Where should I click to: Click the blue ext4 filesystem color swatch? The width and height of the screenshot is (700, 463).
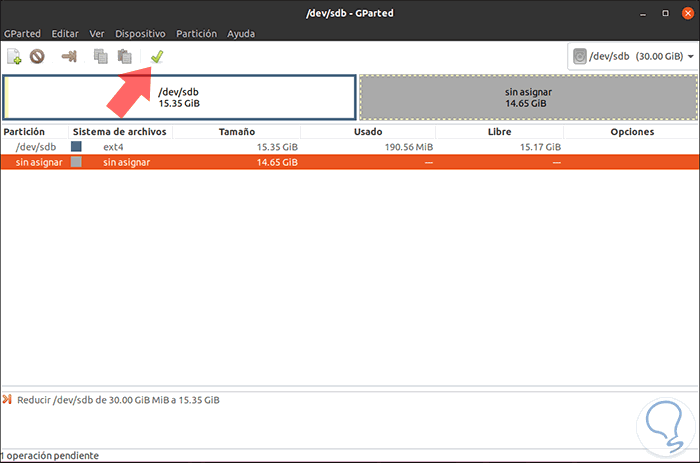point(76,146)
